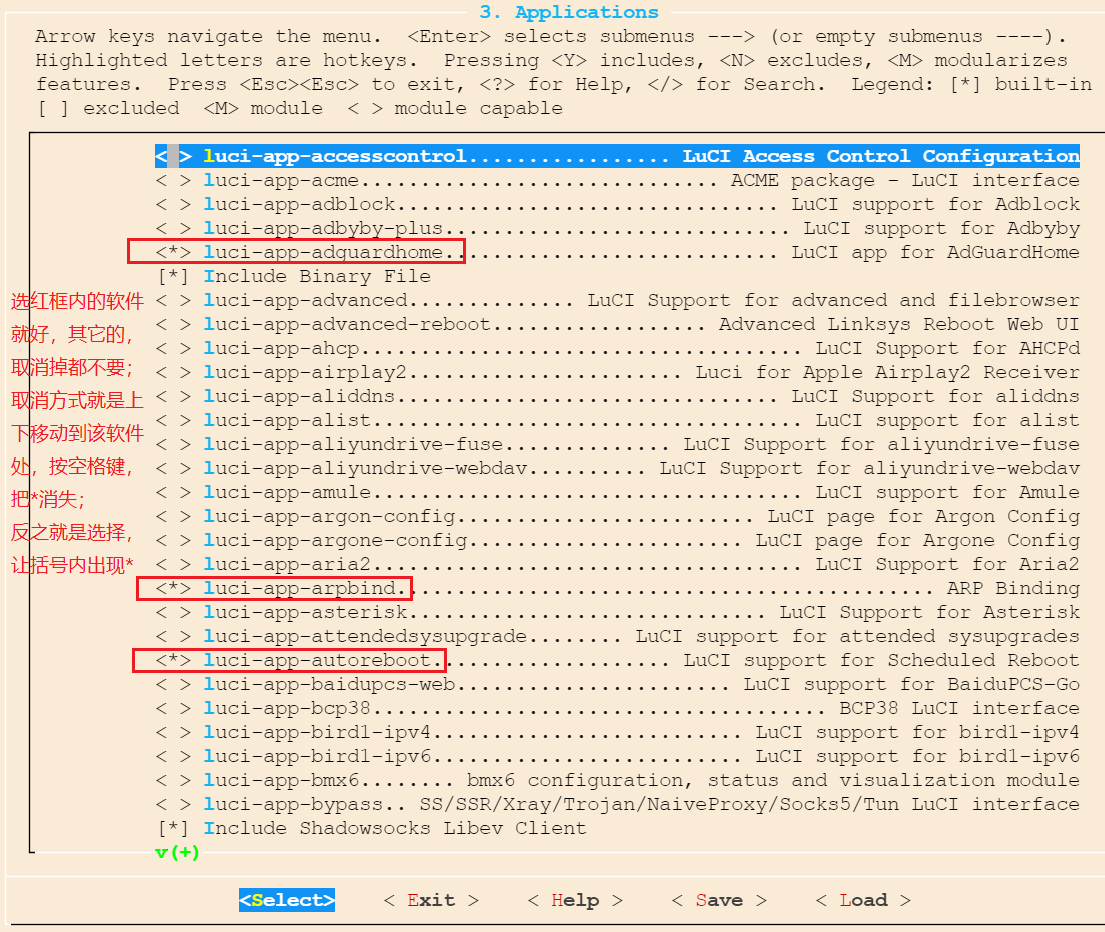
Task: Uncheck the luci-app-autoreboot selection marker
Action: (x=173, y=660)
